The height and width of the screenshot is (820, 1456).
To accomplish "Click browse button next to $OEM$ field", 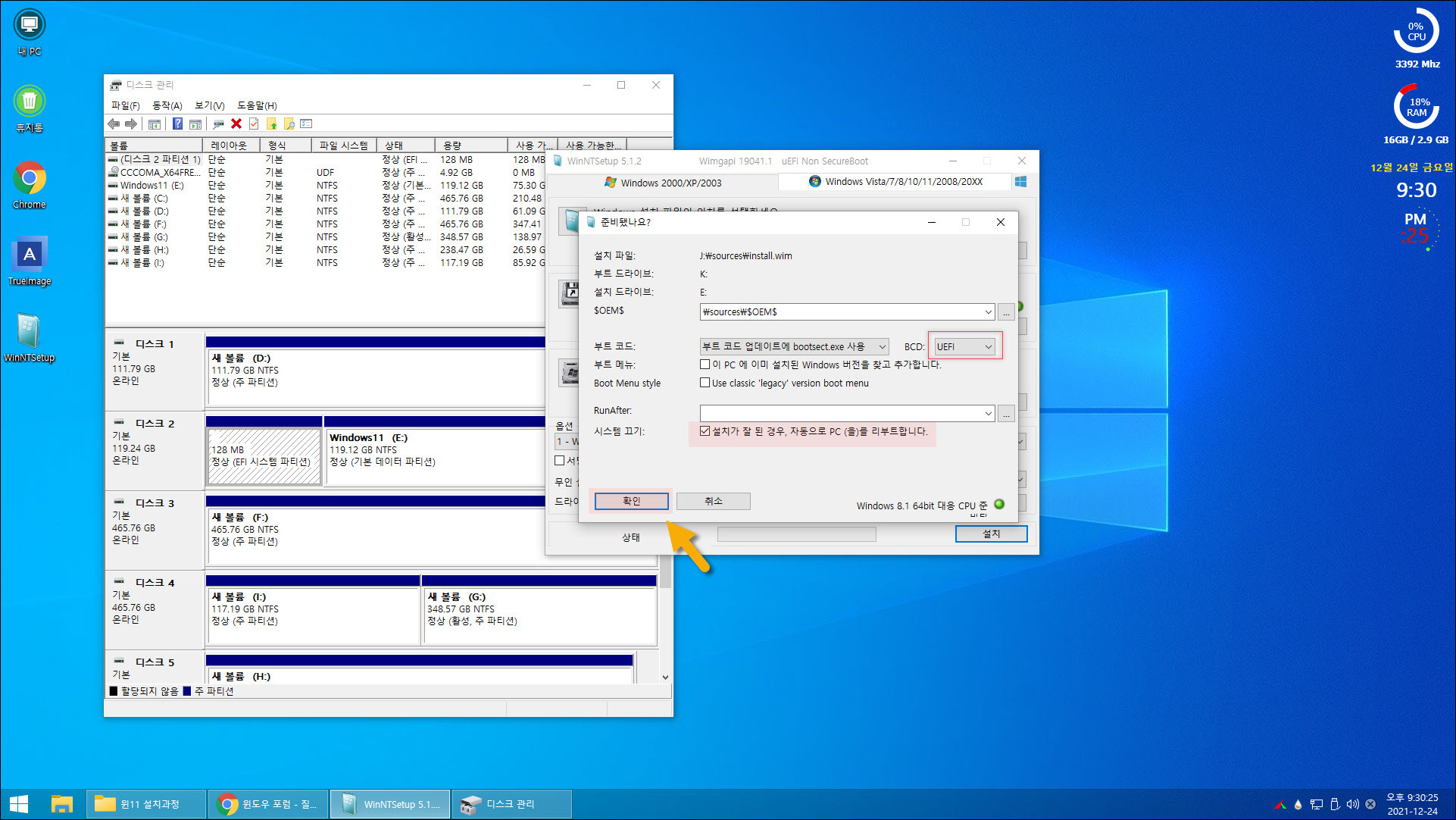I will [1006, 311].
